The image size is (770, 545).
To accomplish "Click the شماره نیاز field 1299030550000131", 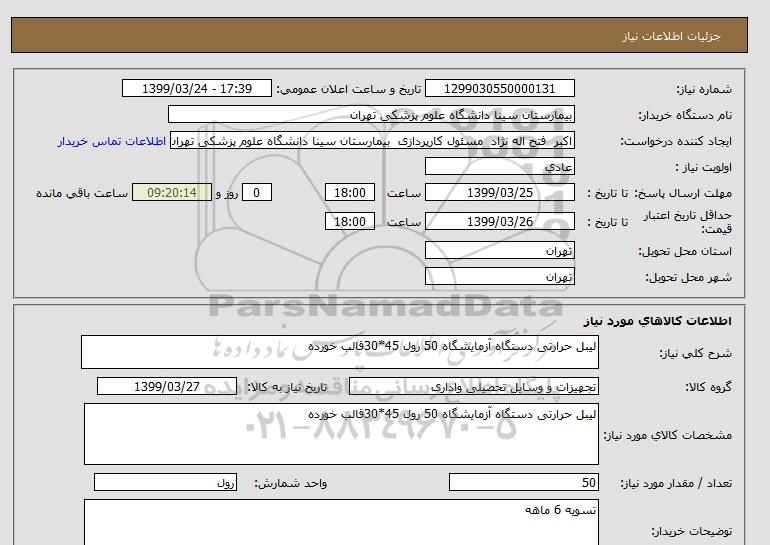I will coord(499,88).
